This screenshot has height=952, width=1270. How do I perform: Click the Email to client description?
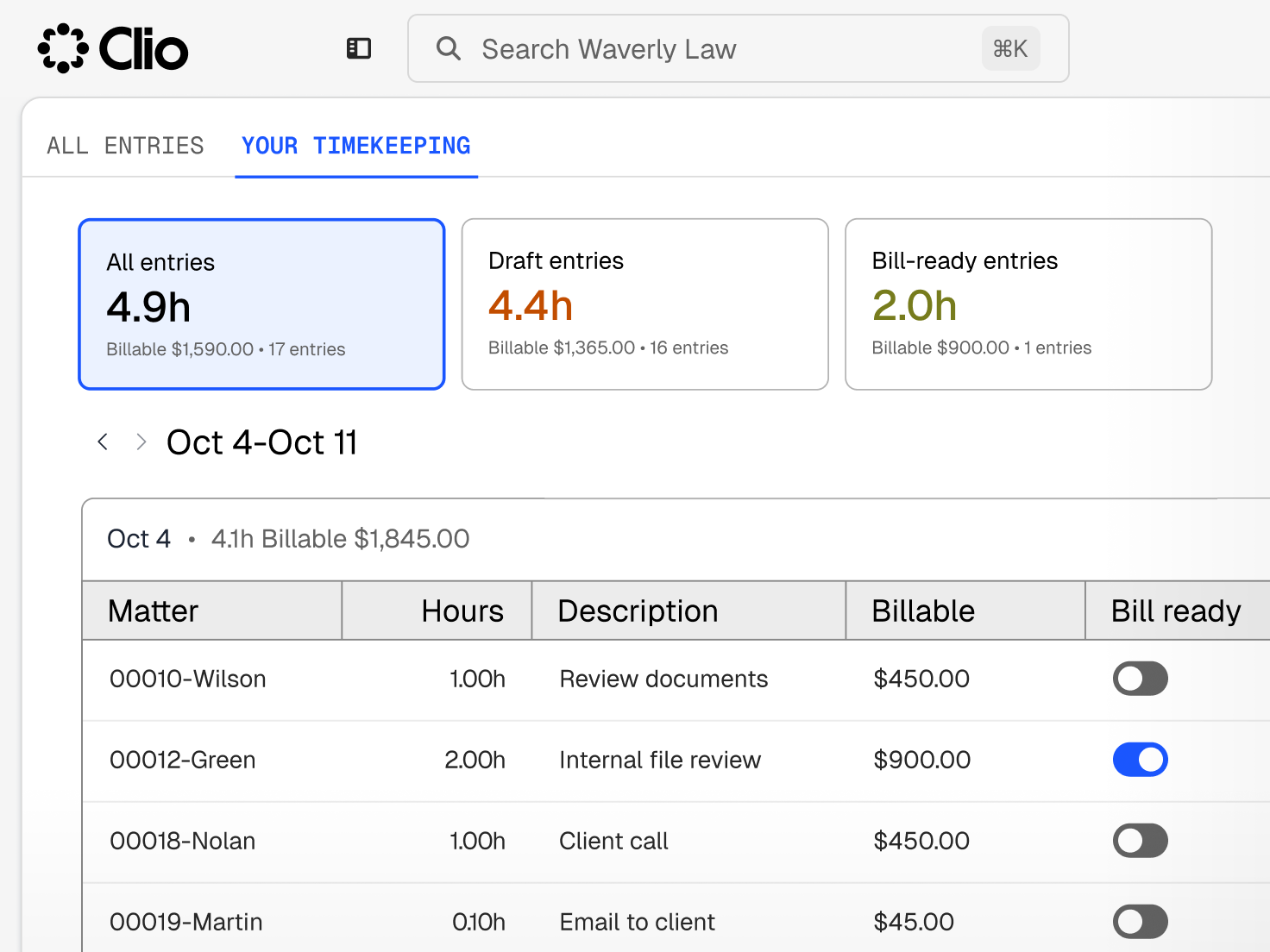point(638,922)
